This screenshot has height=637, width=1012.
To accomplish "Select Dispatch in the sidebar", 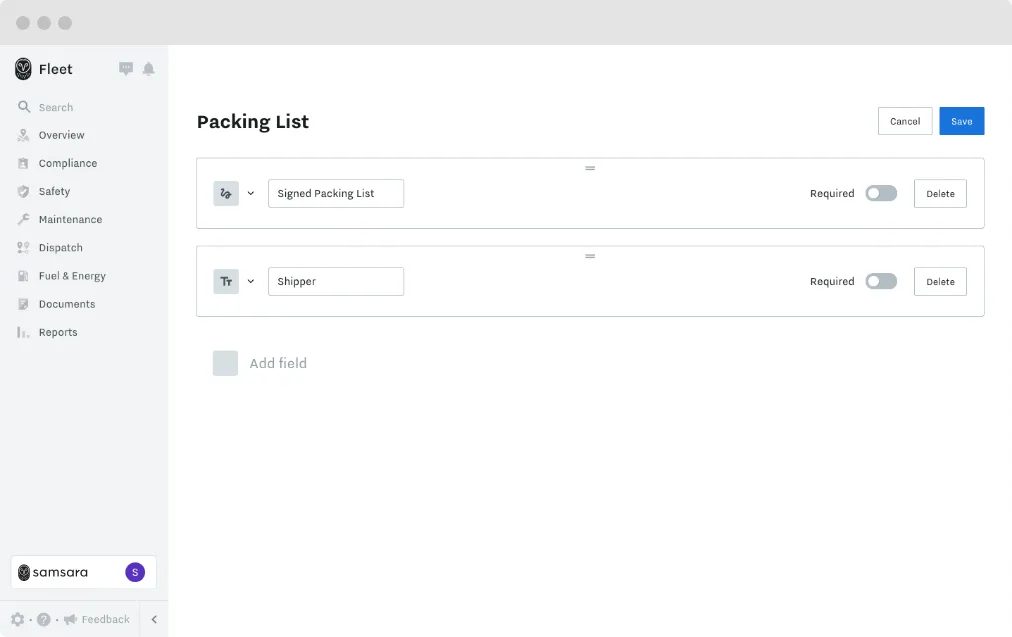I will (x=61, y=247).
